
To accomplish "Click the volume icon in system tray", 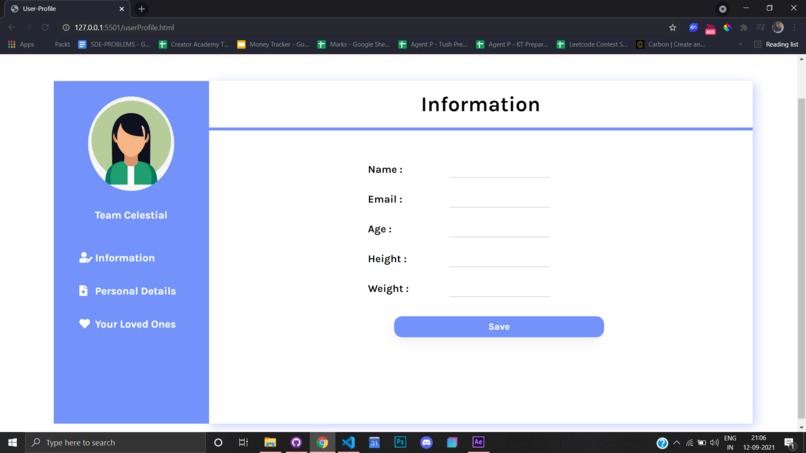I will pyautogui.click(x=715, y=442).
